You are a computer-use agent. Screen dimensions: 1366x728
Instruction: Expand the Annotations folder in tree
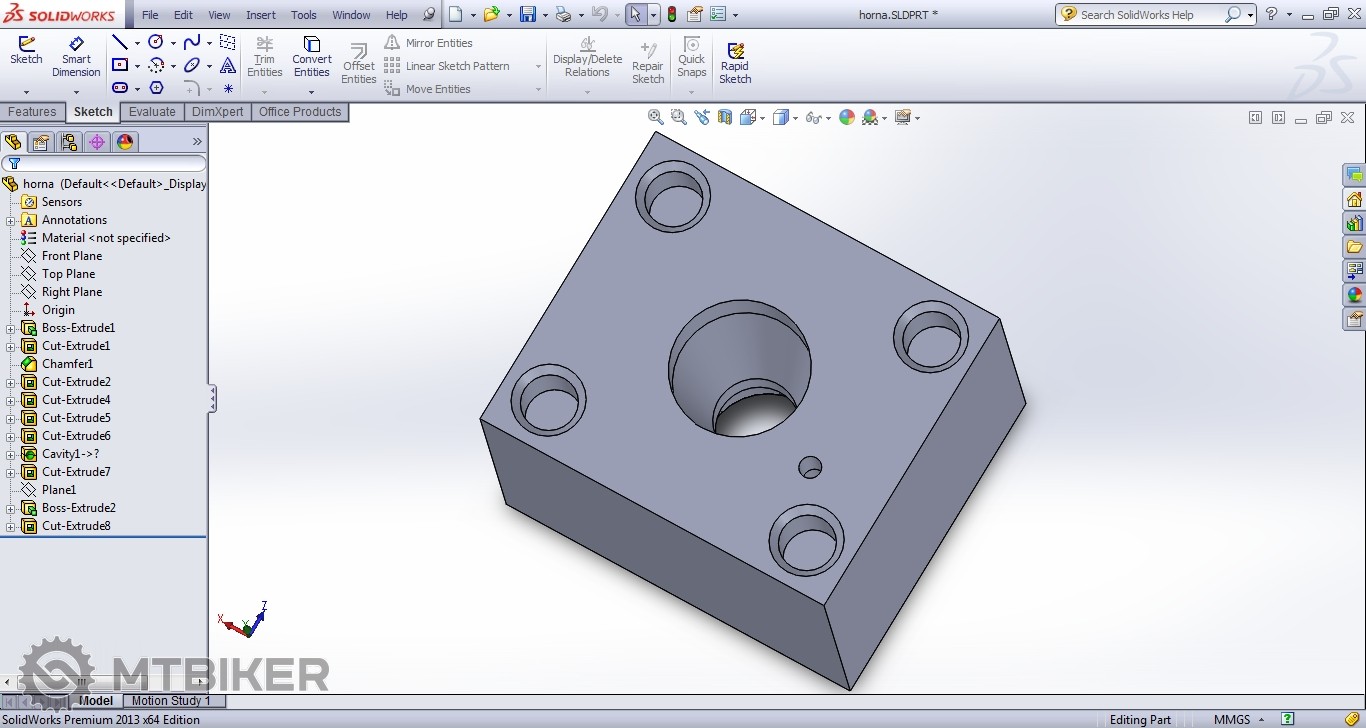click(11, 220)
